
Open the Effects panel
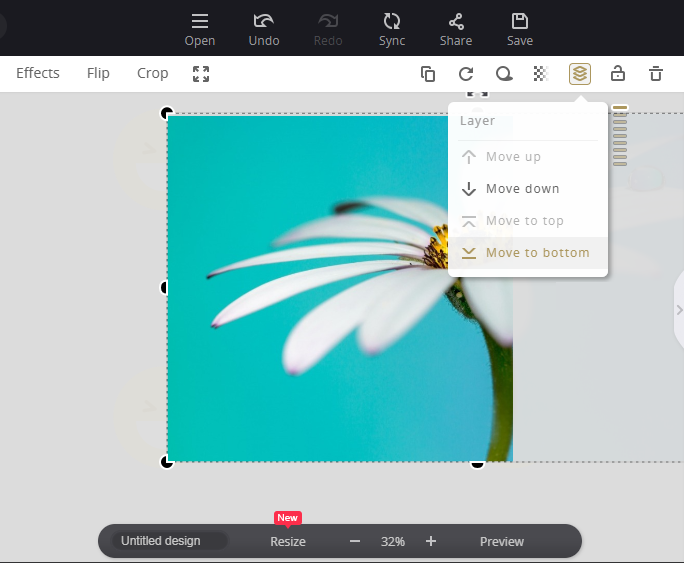(x=38, y=73)
